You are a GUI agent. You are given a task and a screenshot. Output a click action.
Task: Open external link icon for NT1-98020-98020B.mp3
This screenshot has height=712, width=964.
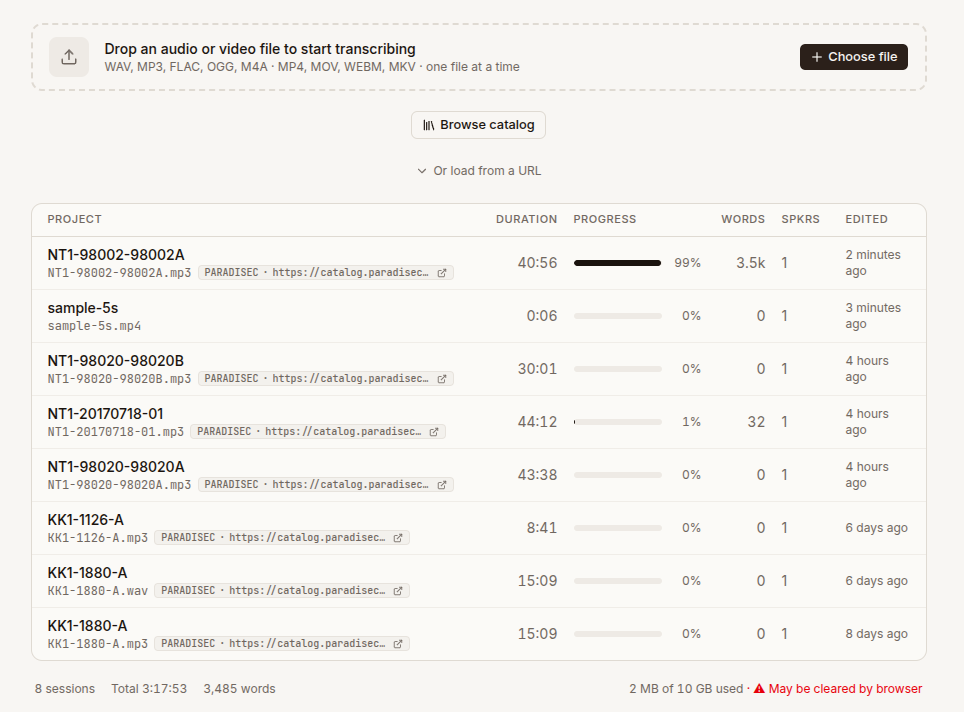click(x=441, y=379)
